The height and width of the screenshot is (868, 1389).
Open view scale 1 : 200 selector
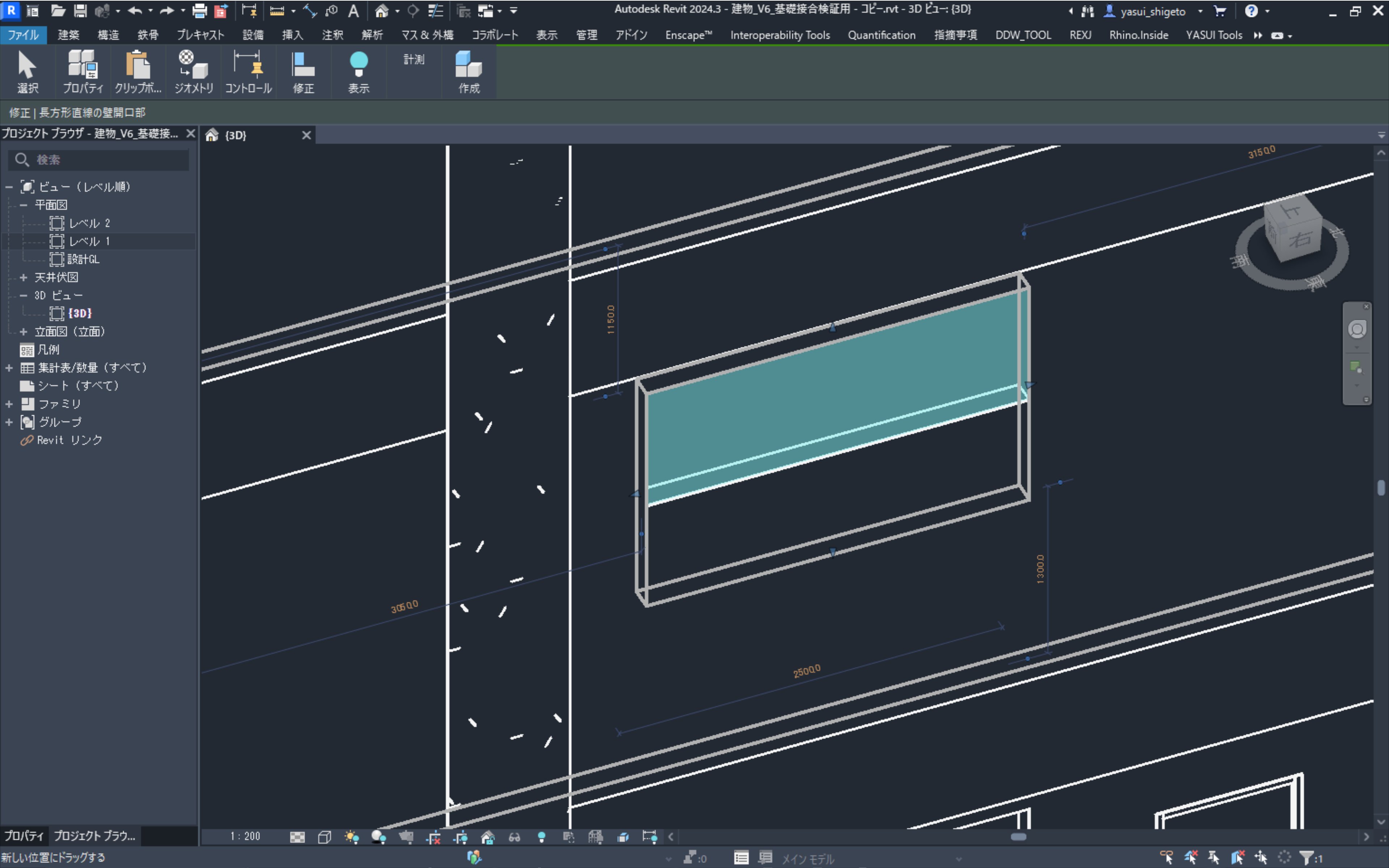coord(246,837)
